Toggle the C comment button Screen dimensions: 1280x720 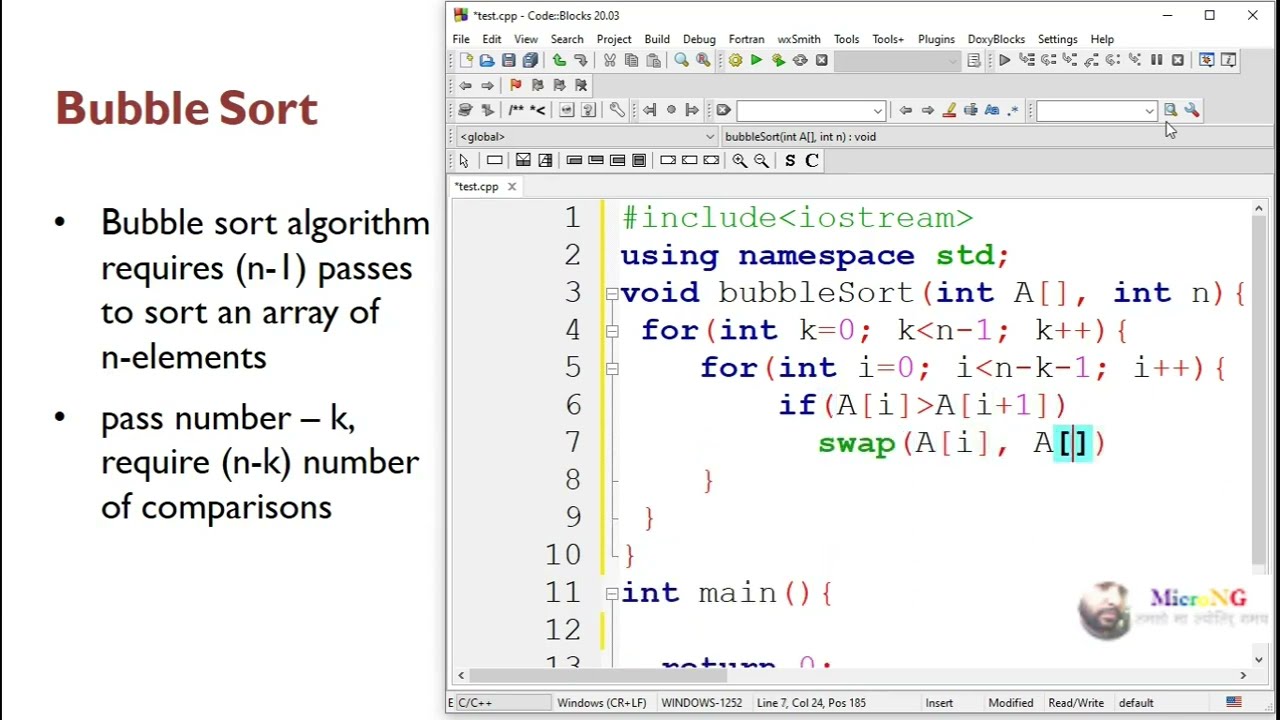(x=812, y=161)
